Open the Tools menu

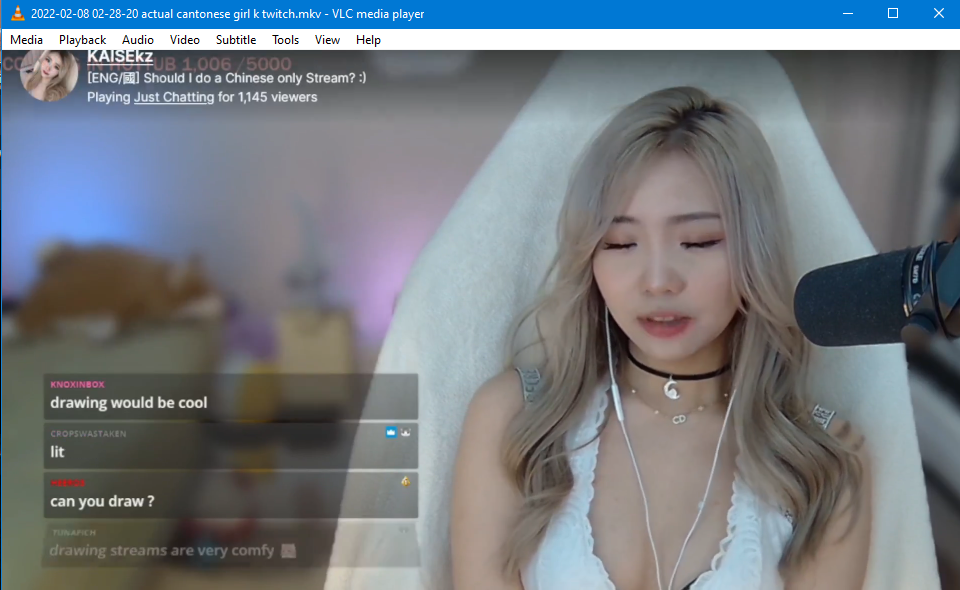pos(285,40)
